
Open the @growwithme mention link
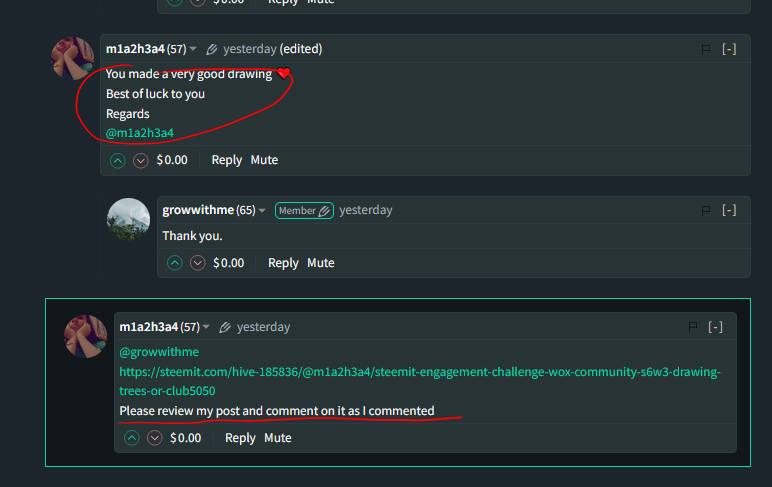pyautogui.click(x=159, y=352)
